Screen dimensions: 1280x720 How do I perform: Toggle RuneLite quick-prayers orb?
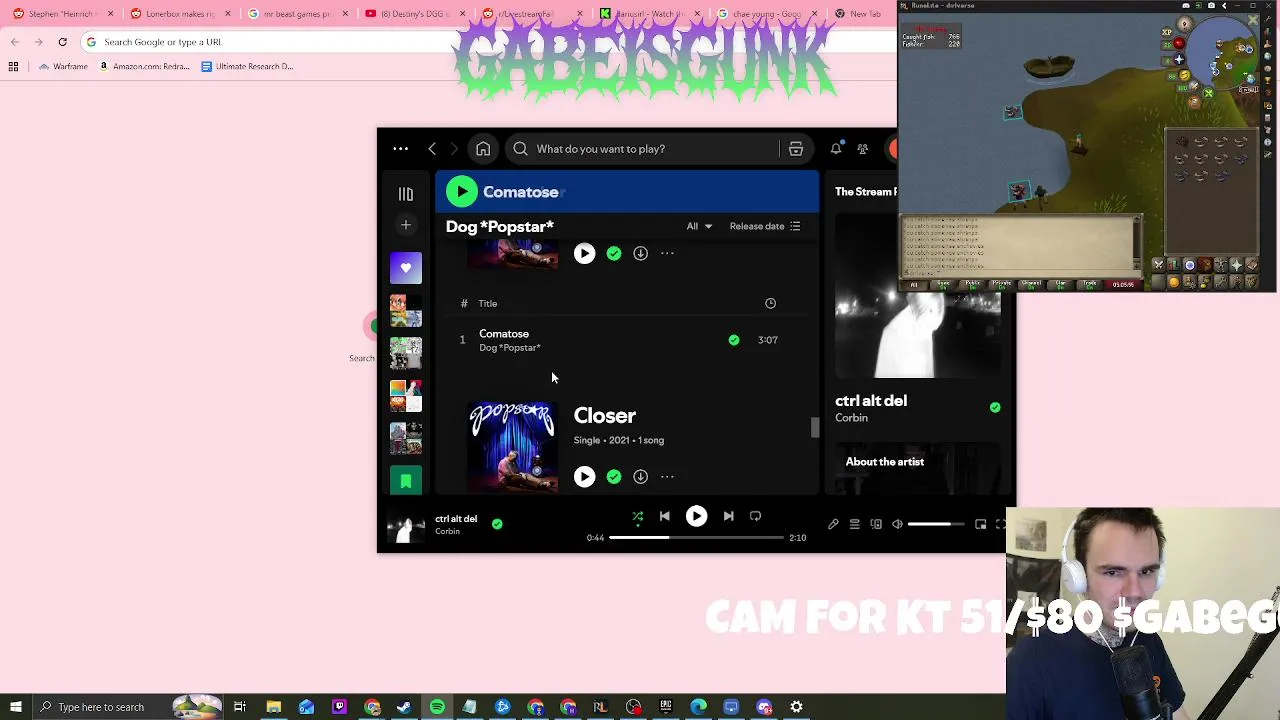(1179, 60)
